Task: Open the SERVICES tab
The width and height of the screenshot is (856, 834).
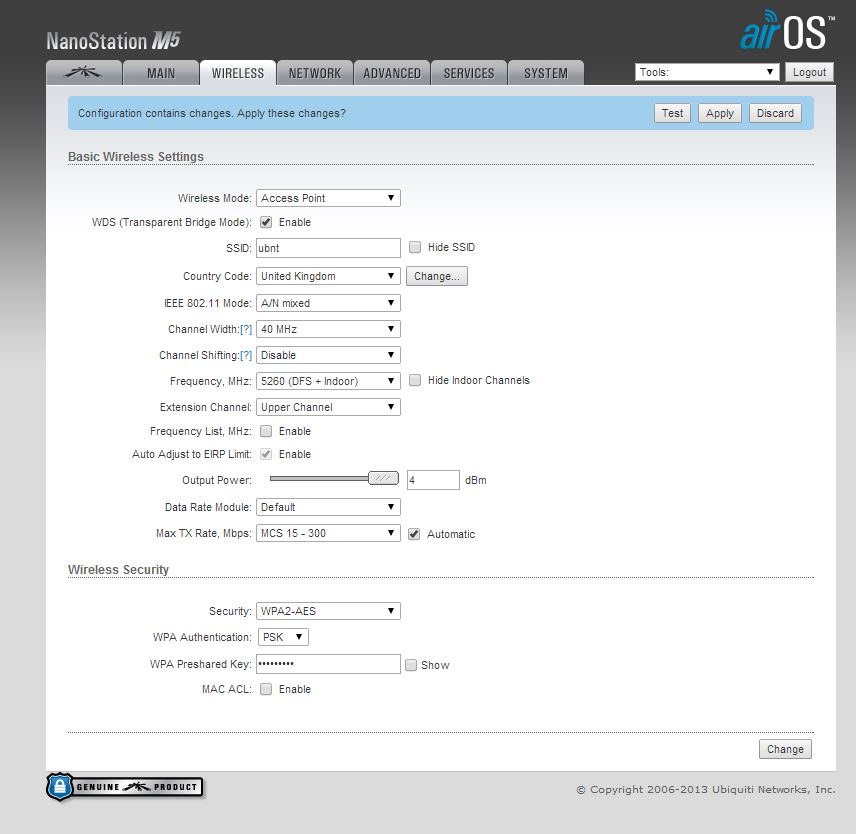Action: (468, 72)
